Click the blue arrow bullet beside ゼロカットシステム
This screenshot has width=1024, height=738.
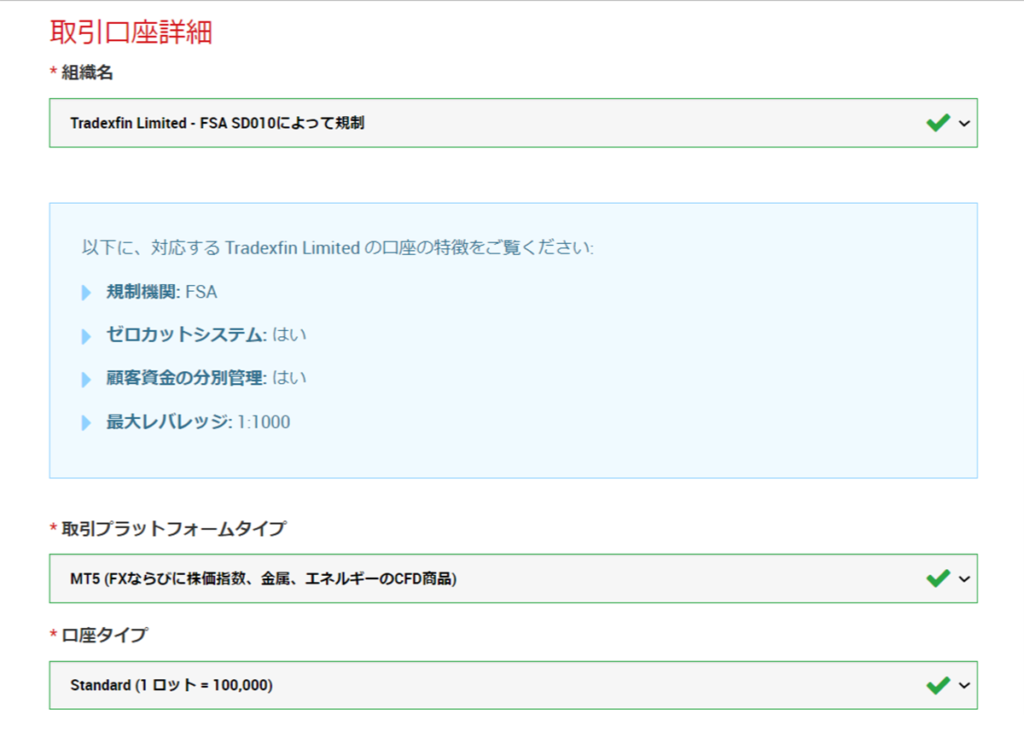pyautogui.click(x=86, y=336)
